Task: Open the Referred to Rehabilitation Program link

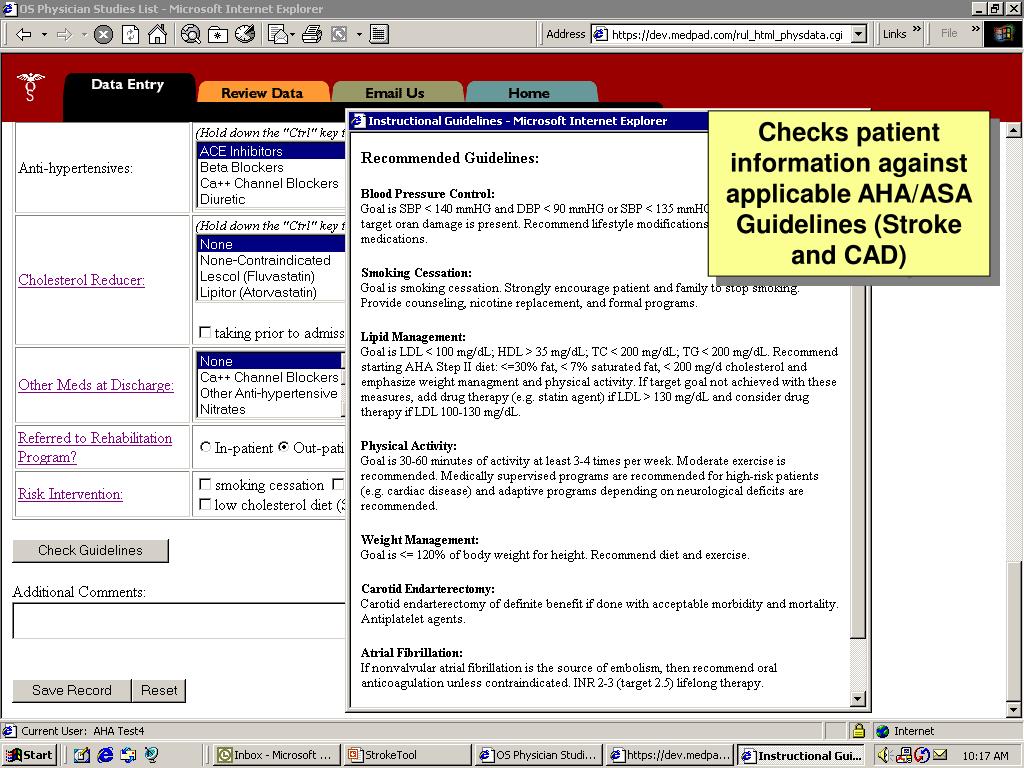Action: (x=95, y=447)
